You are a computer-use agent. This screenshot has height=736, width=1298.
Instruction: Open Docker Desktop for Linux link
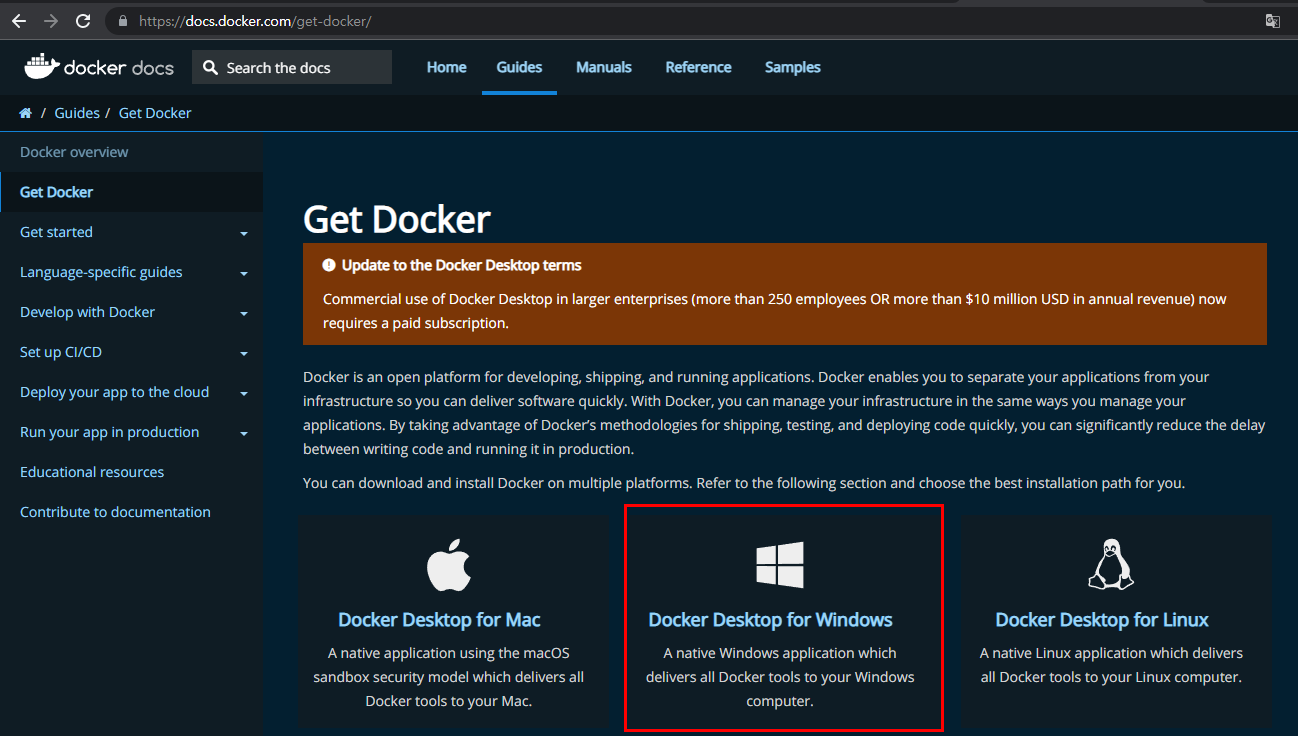1102,620
